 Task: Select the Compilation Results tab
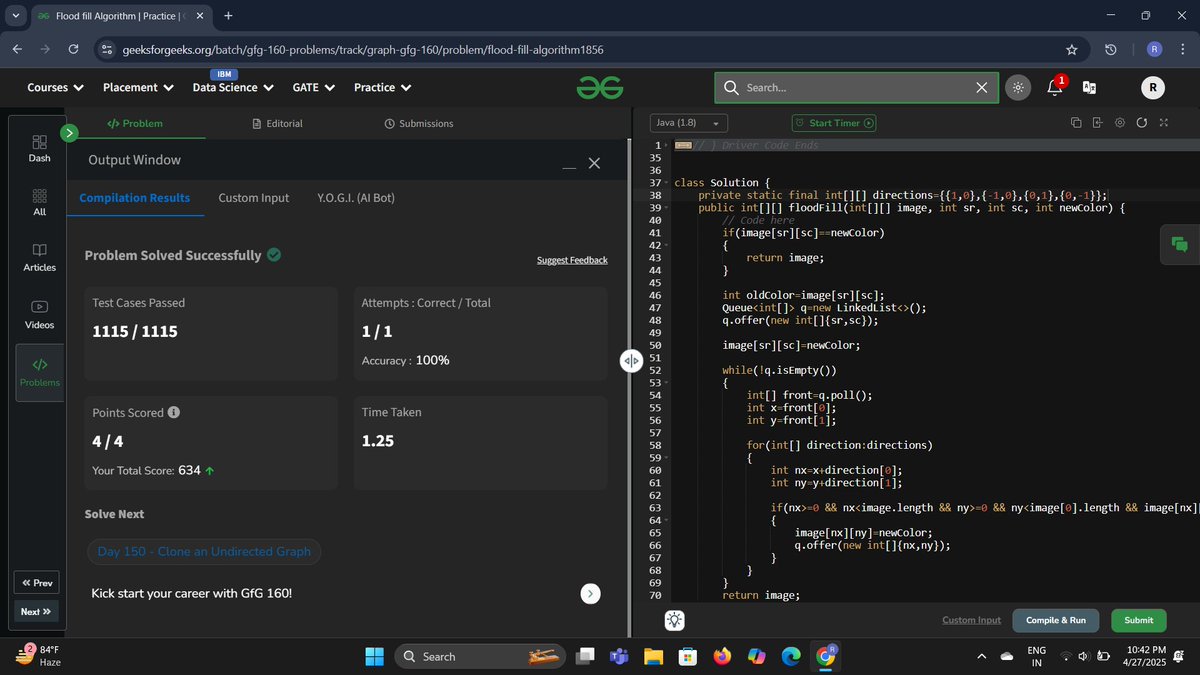click(x=135, y=198)
